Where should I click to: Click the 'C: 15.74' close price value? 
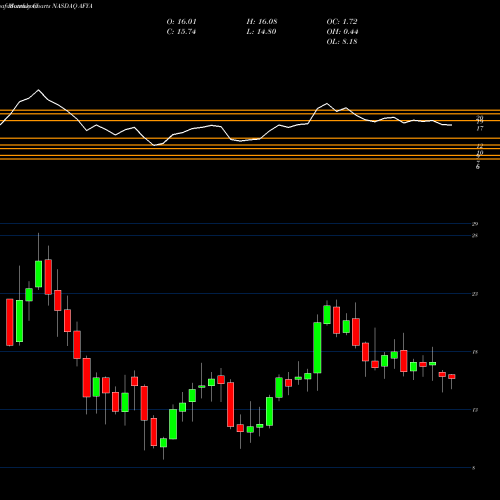(181, 32)
